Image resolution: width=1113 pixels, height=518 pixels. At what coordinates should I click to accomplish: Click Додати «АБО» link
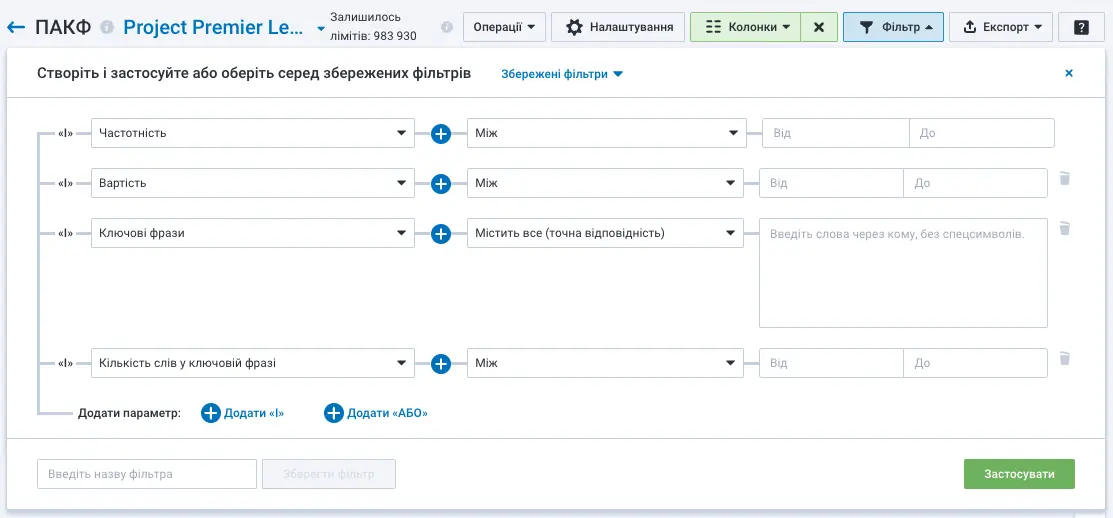point(376,413)
